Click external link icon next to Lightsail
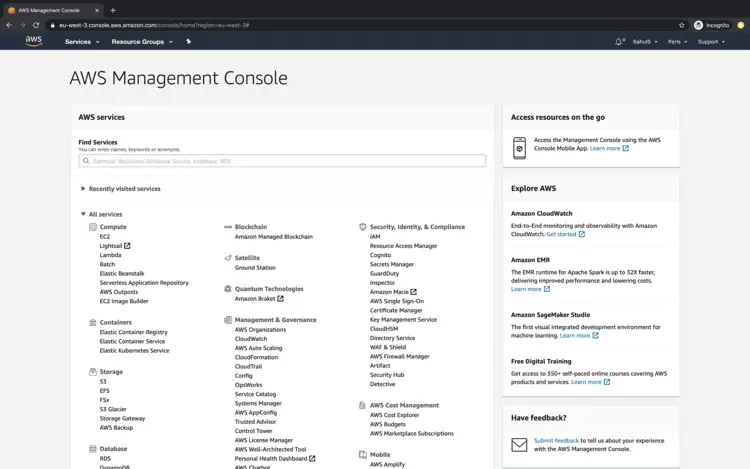Viewport: 750px width, 469px height. [x=127, y=246]
